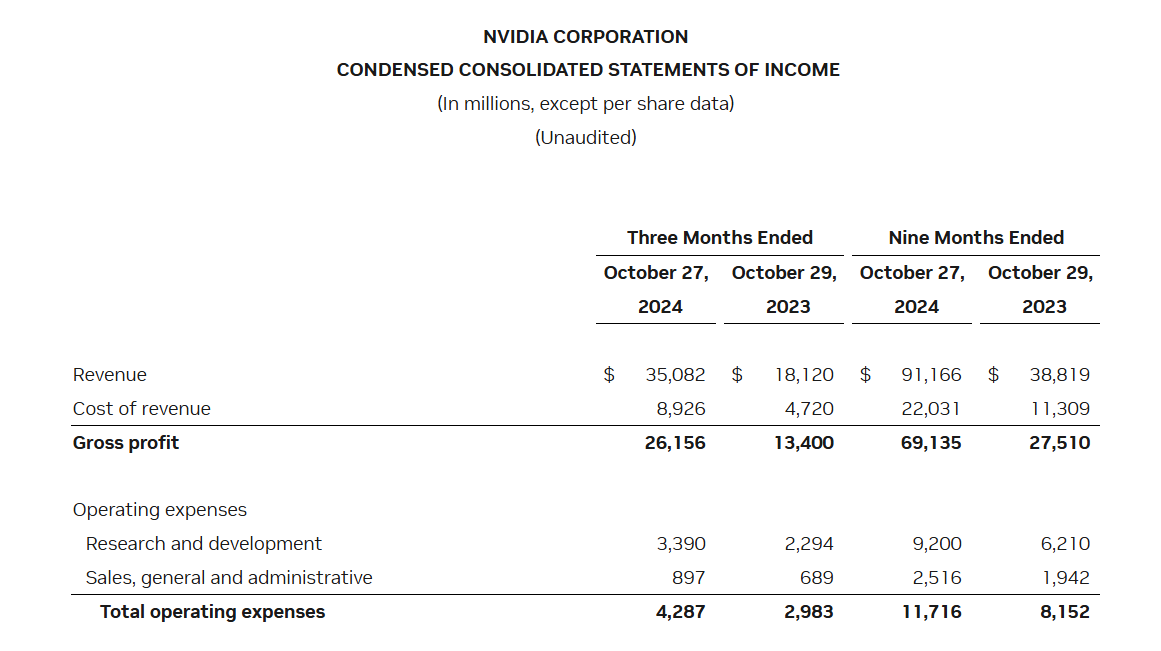Select SG&A value 897
1161x651 pixels.
click(x=689, y=578)
